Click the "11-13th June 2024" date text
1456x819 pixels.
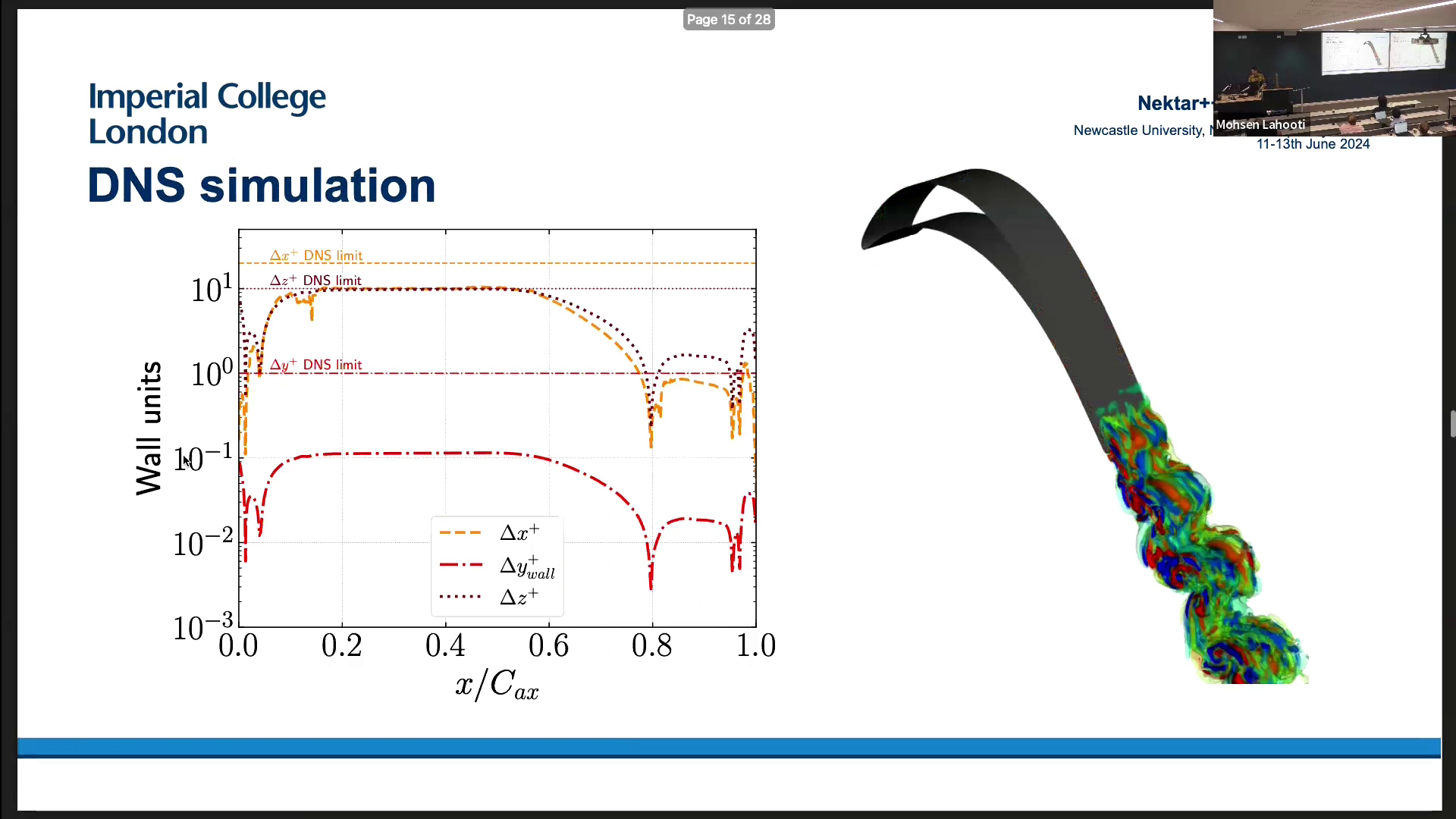1313,144
